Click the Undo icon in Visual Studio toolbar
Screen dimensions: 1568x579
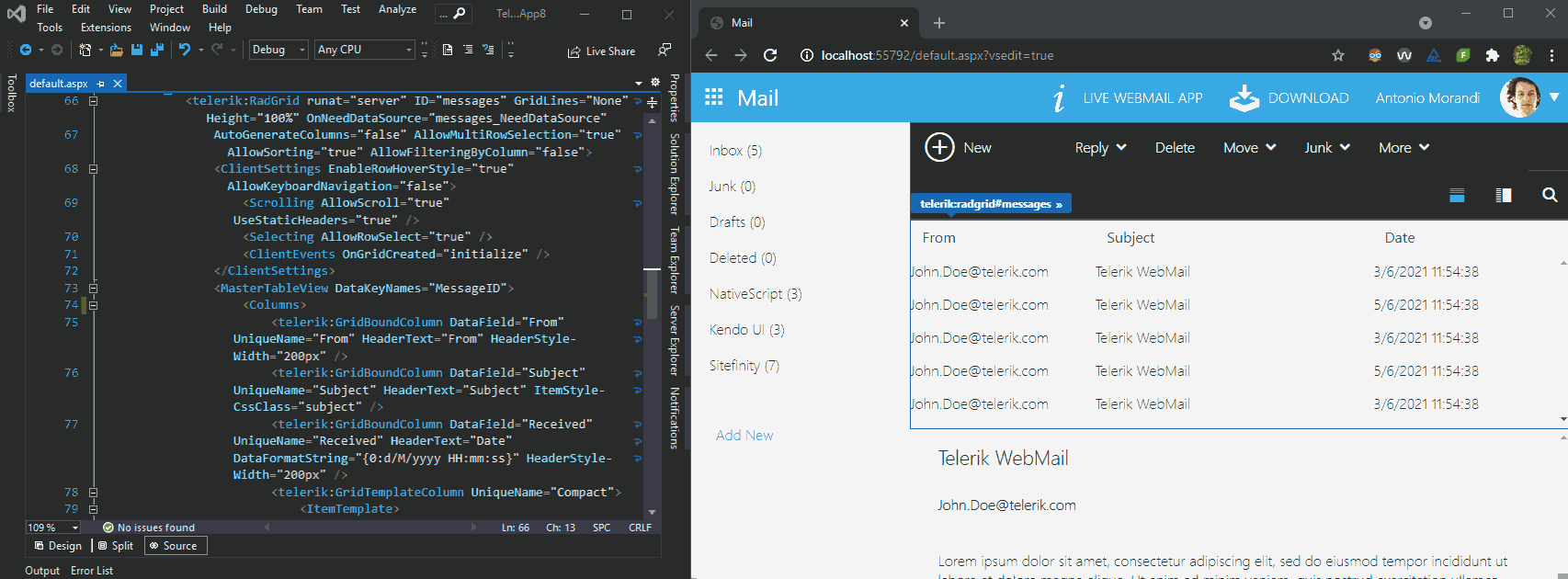[x=185, y=50]
